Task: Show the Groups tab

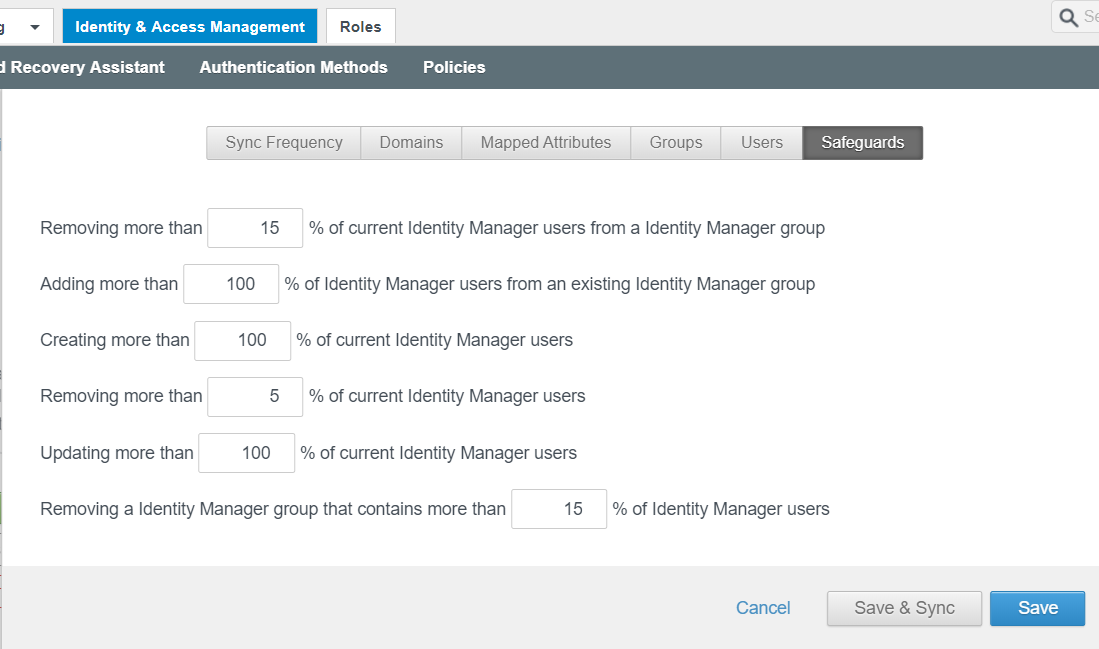Action: click(676, 143)
